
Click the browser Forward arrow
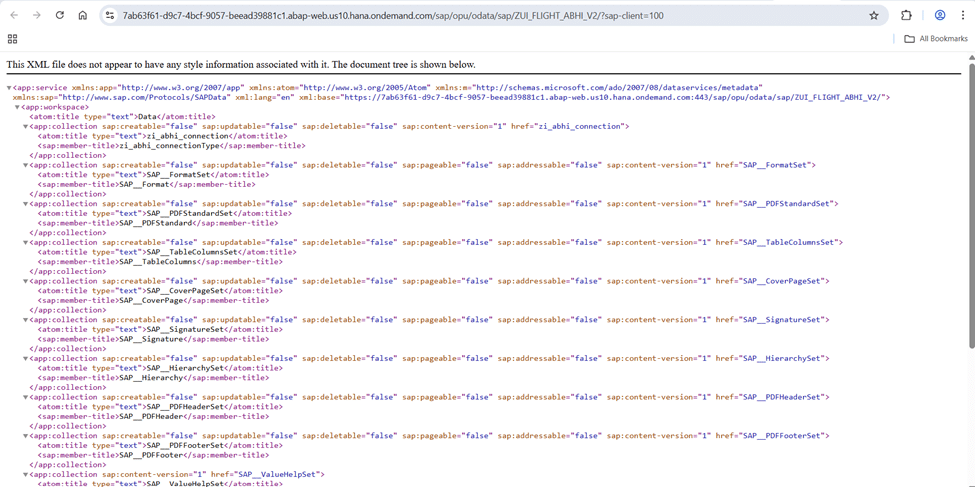(x=37, y=16)
